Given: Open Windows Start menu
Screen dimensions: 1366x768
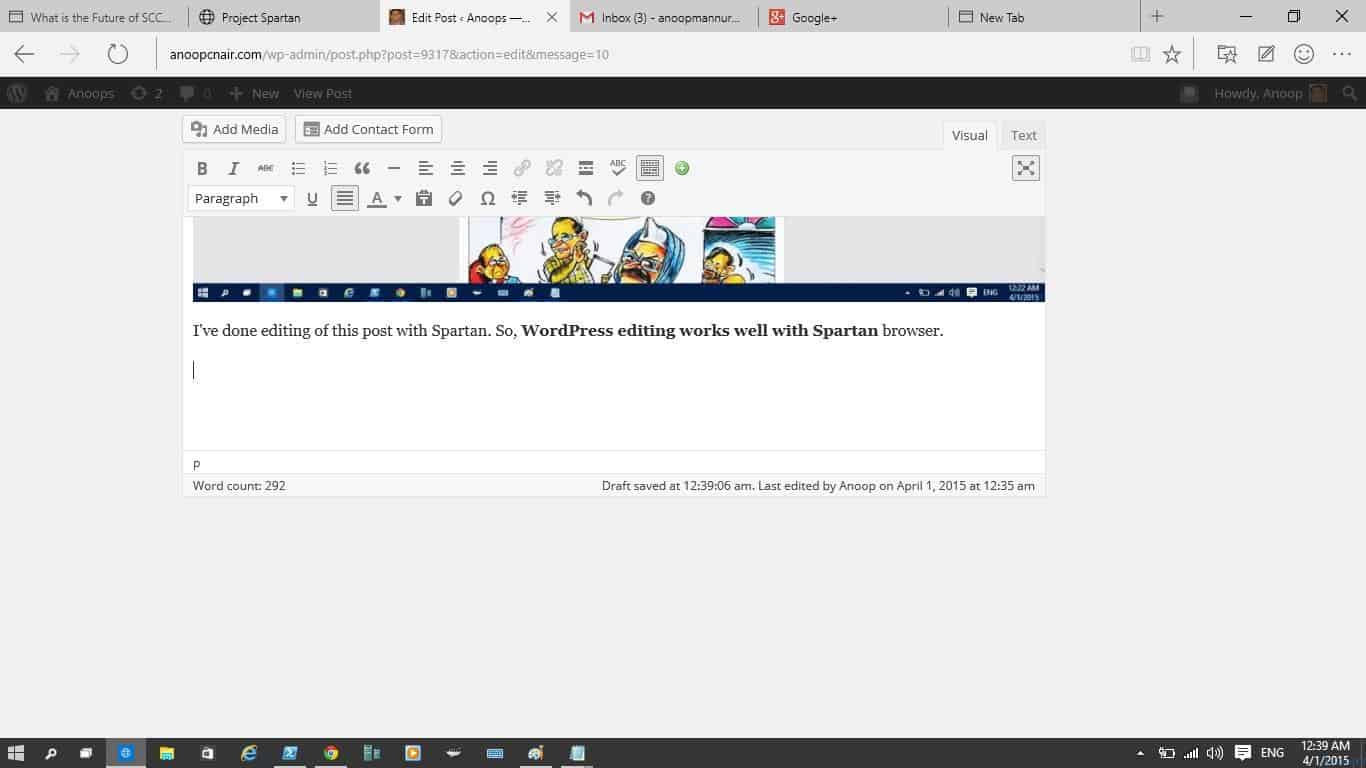Looking at the screenshot, I should (x=16, y=753).
